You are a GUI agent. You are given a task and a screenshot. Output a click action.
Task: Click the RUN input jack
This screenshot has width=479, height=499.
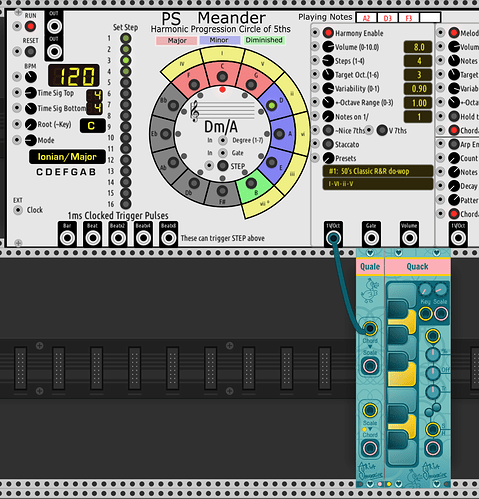click(x=17, y=26)
